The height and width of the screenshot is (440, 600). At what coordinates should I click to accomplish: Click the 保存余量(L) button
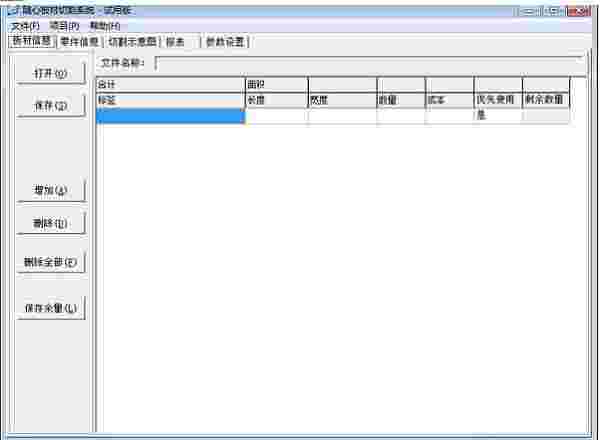(51, 308)
